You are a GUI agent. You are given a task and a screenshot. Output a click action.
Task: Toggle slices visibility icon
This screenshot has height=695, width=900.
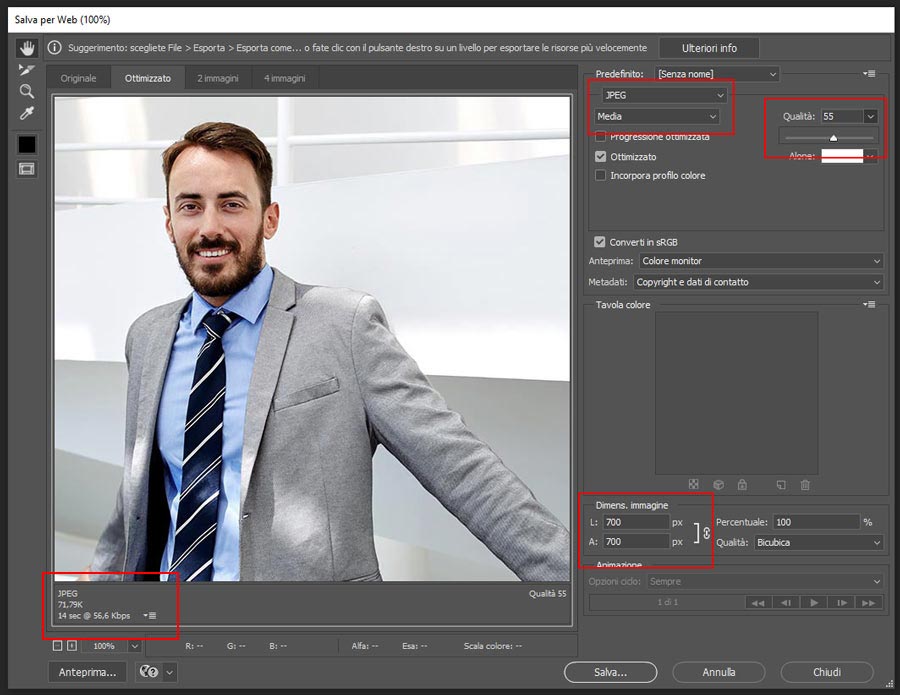(26, 169)
